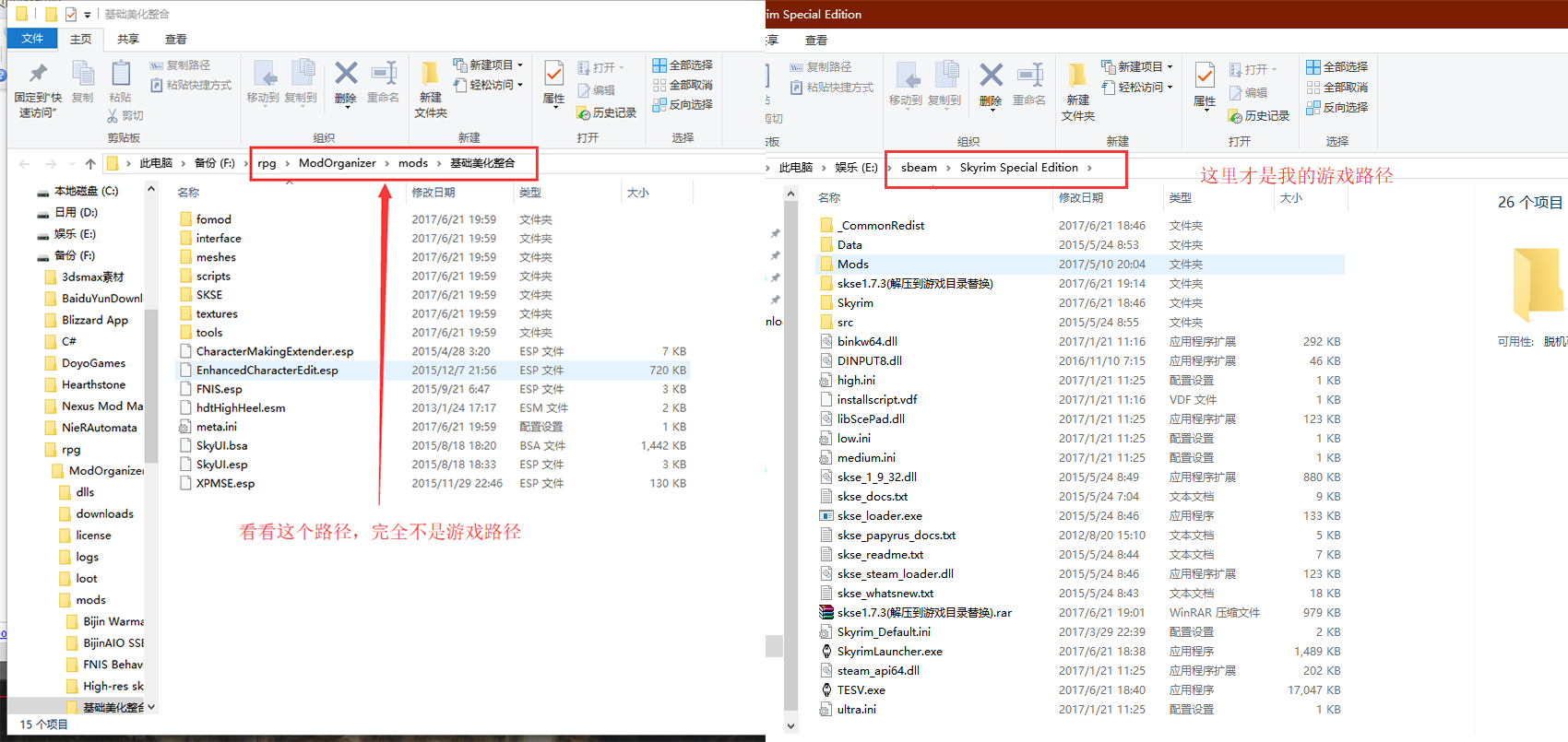Click 重命名 icon in Skyrim Special Edition window

(x=1029, y=76)
